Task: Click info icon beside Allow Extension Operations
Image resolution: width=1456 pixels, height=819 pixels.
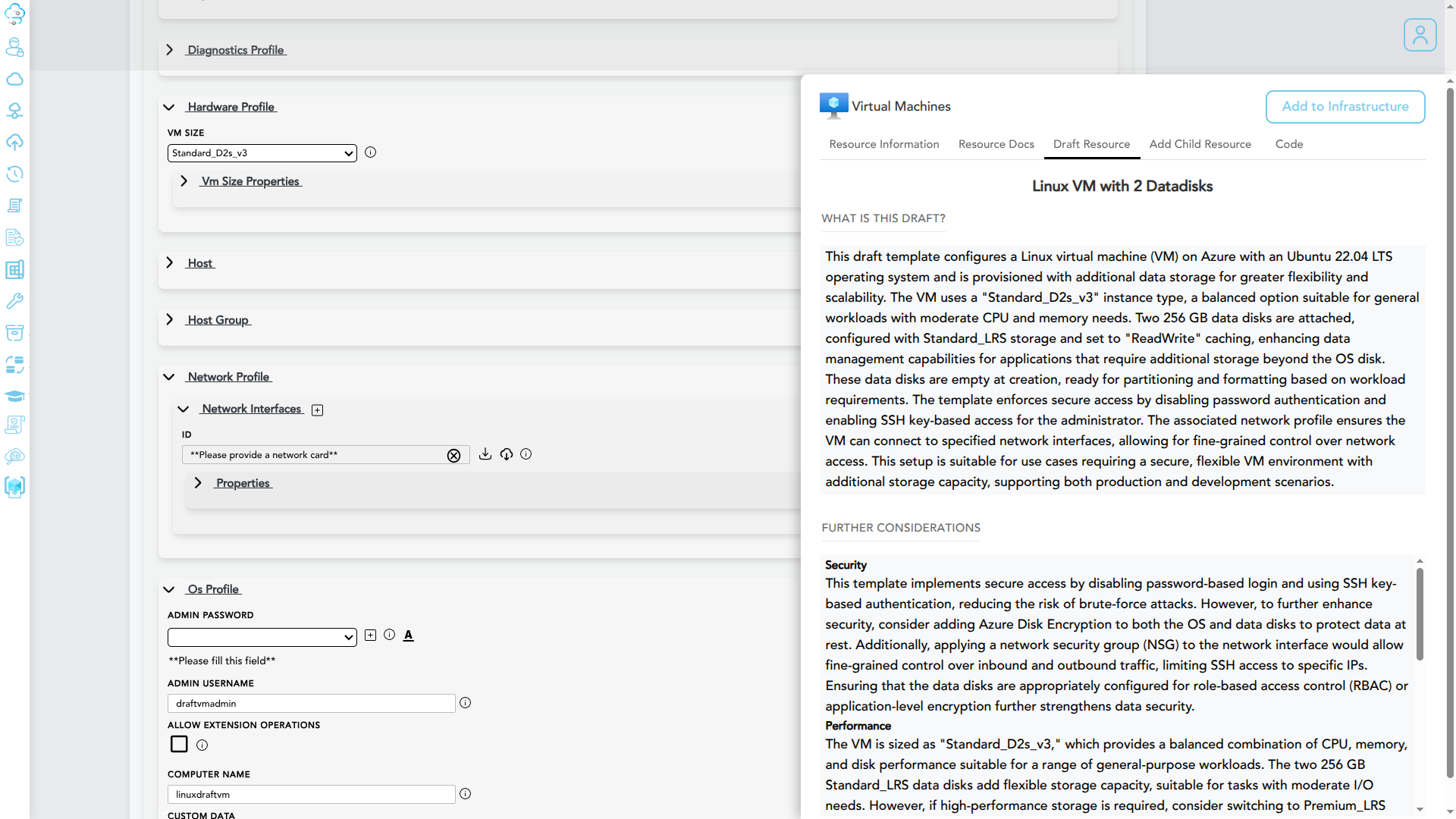Action: coord(202,745)
